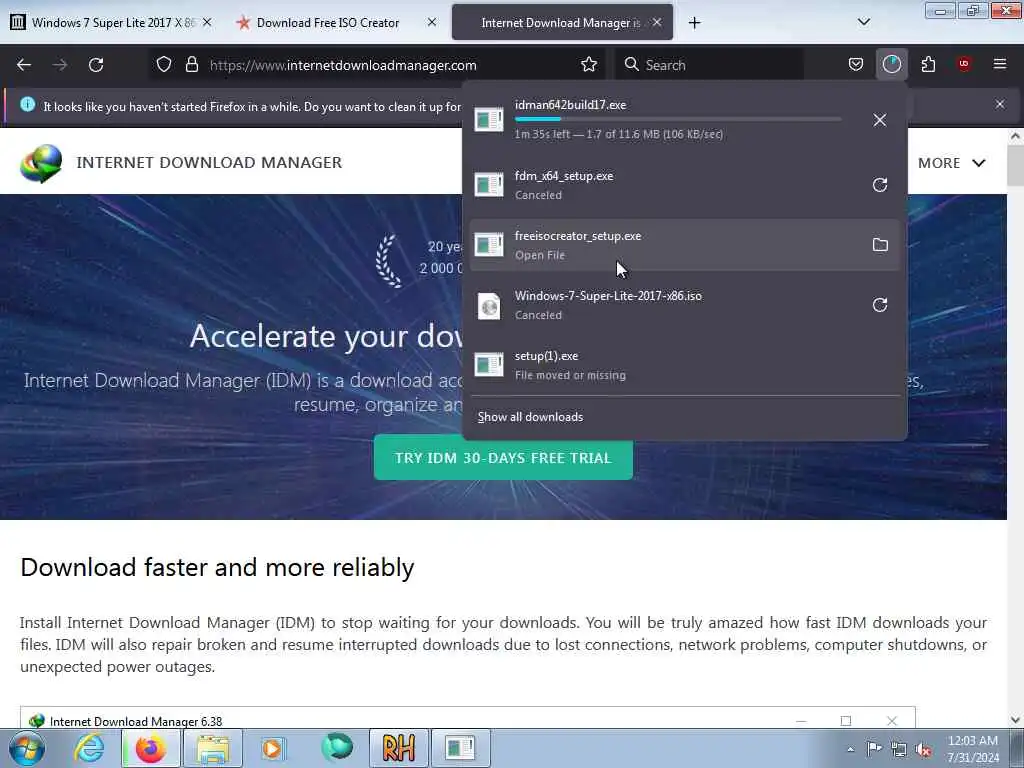The width and height of the screenshot is (1024, 768).
Task: Select the setup(1).exe download entry
Action: pyautogui.click(x=684, y=365)
